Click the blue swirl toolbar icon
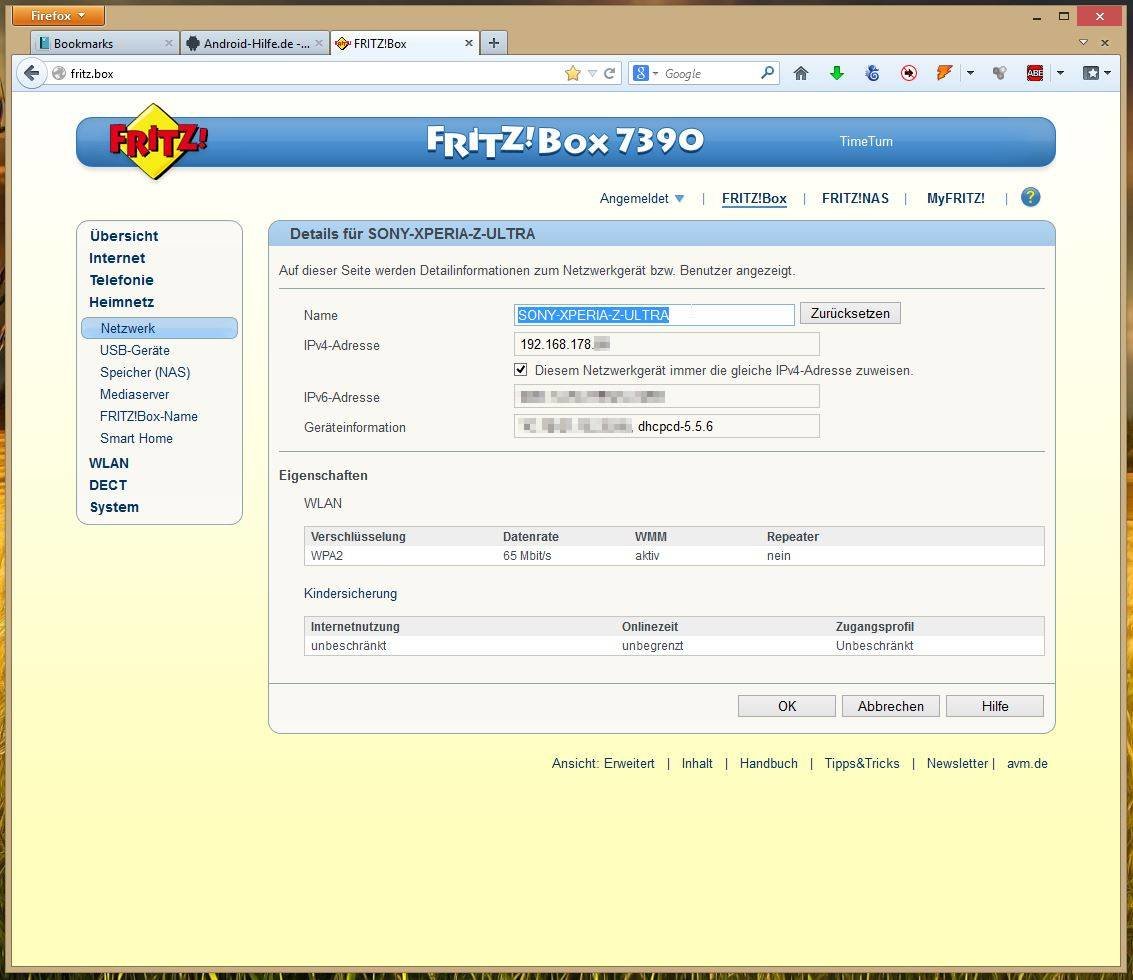1133x980 pixels. (873, 73)
